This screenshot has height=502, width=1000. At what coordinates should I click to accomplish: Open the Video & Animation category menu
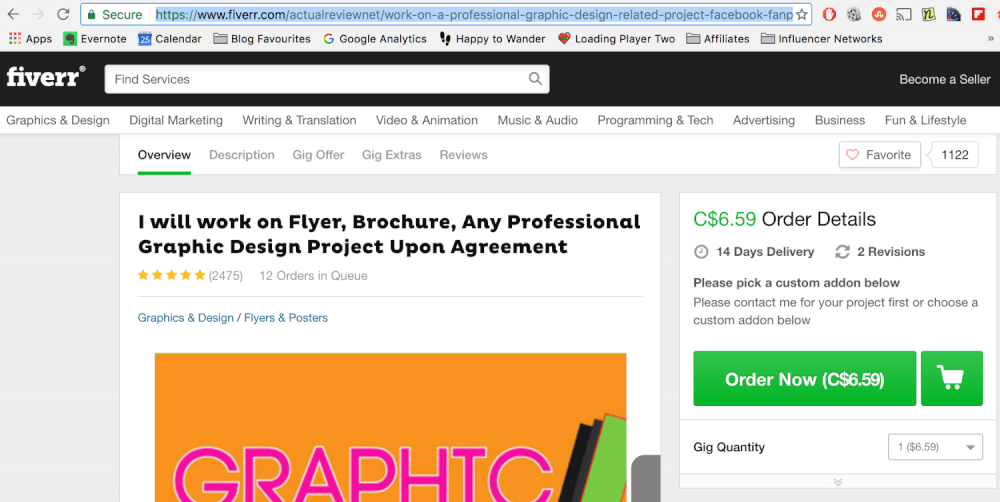pyautogui.click(x=427, y=120)
